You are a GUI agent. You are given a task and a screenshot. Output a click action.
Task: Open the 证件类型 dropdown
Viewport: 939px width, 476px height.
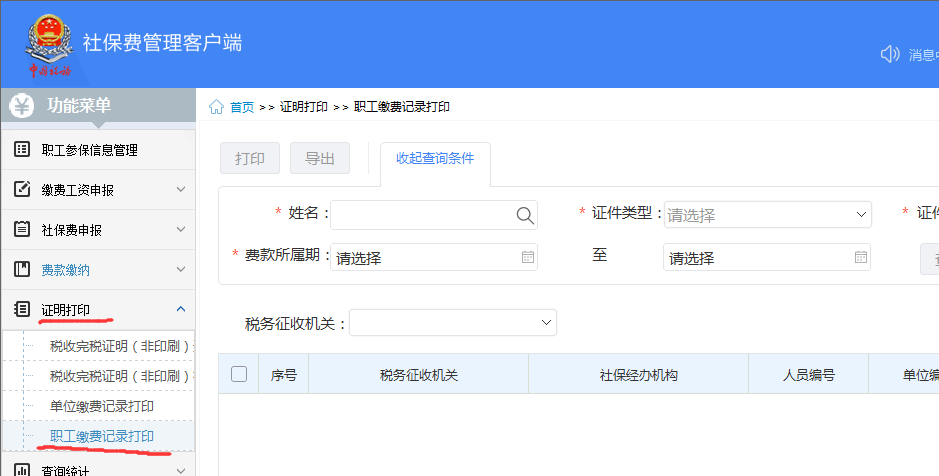767,215
